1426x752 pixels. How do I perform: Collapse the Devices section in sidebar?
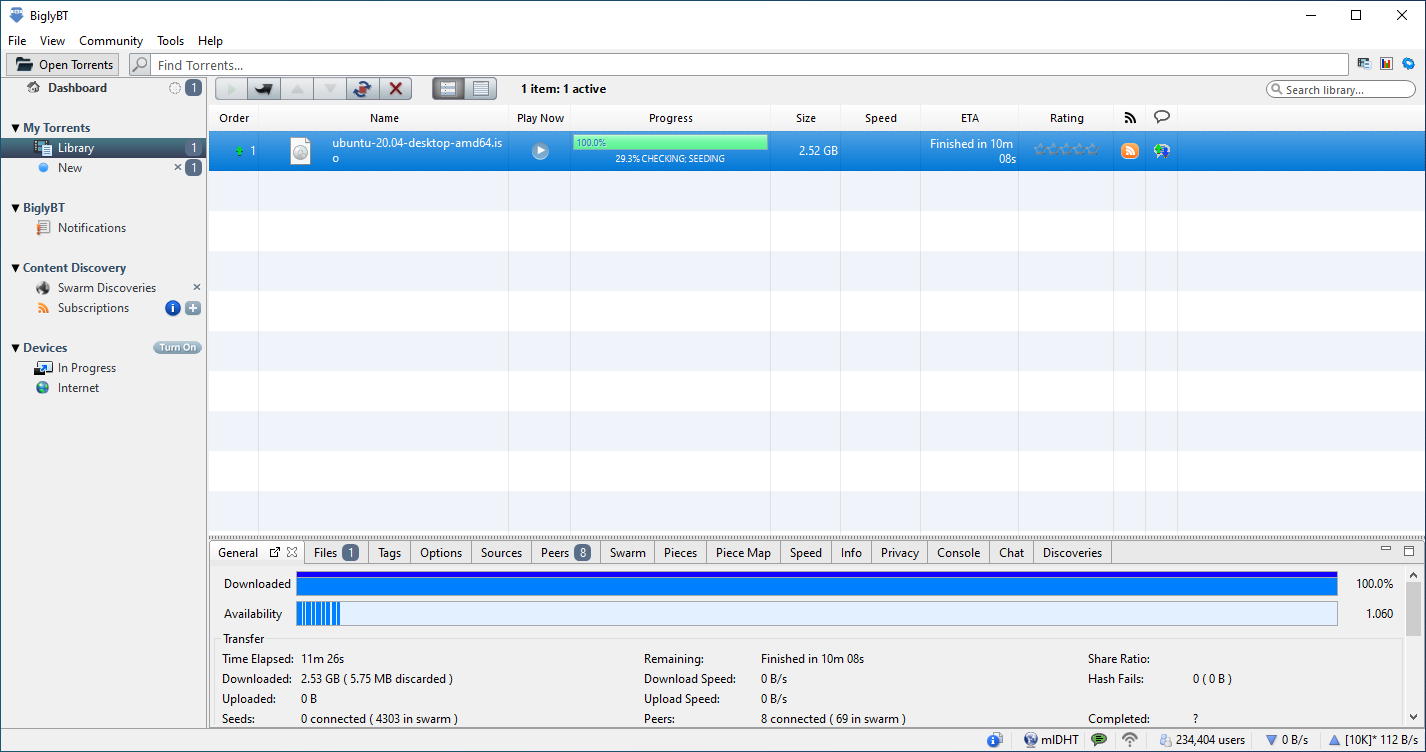point(15,348)
